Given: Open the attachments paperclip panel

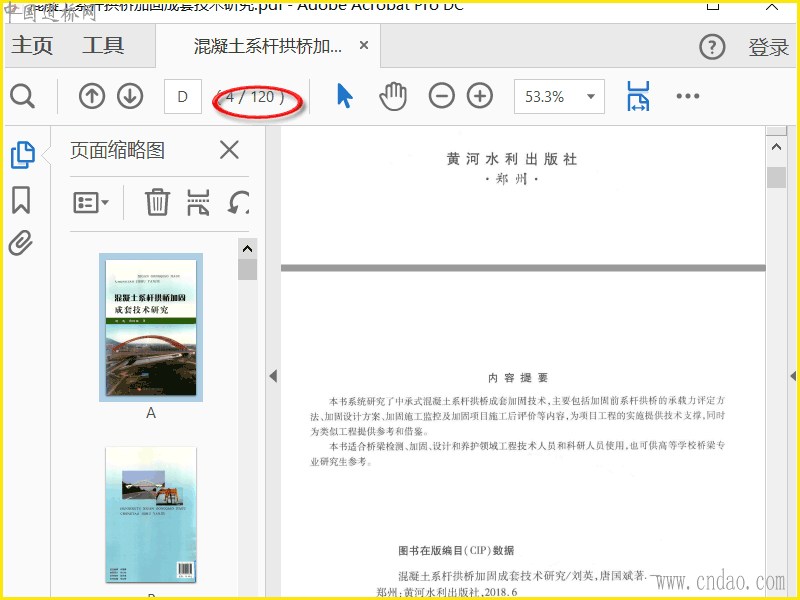Looking at the screenshot, I should tap(21, 243).
